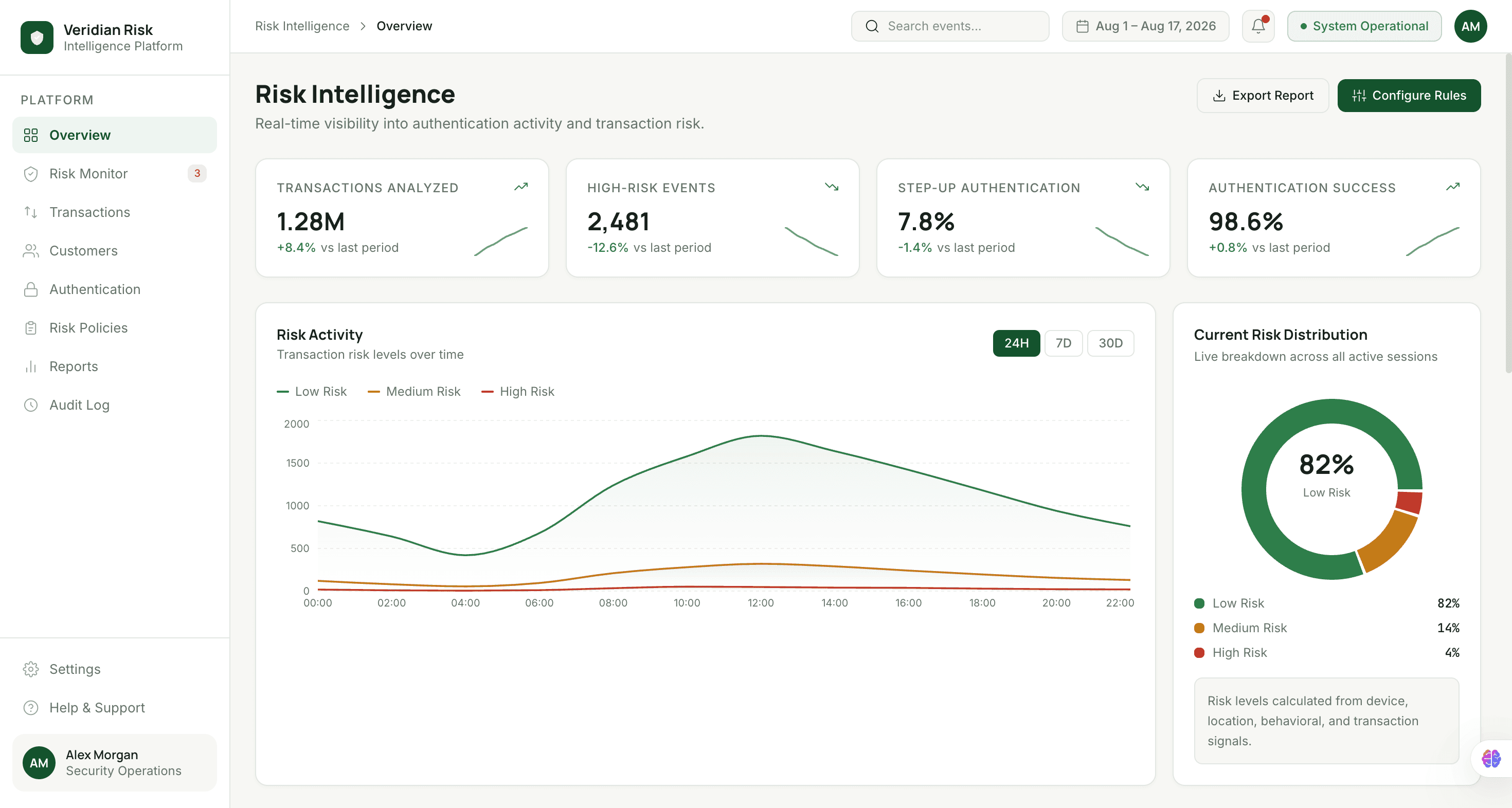The width and height of the screenshot is (1512, 808).
Task: Open Authentication page
Action: pos(115,289)
